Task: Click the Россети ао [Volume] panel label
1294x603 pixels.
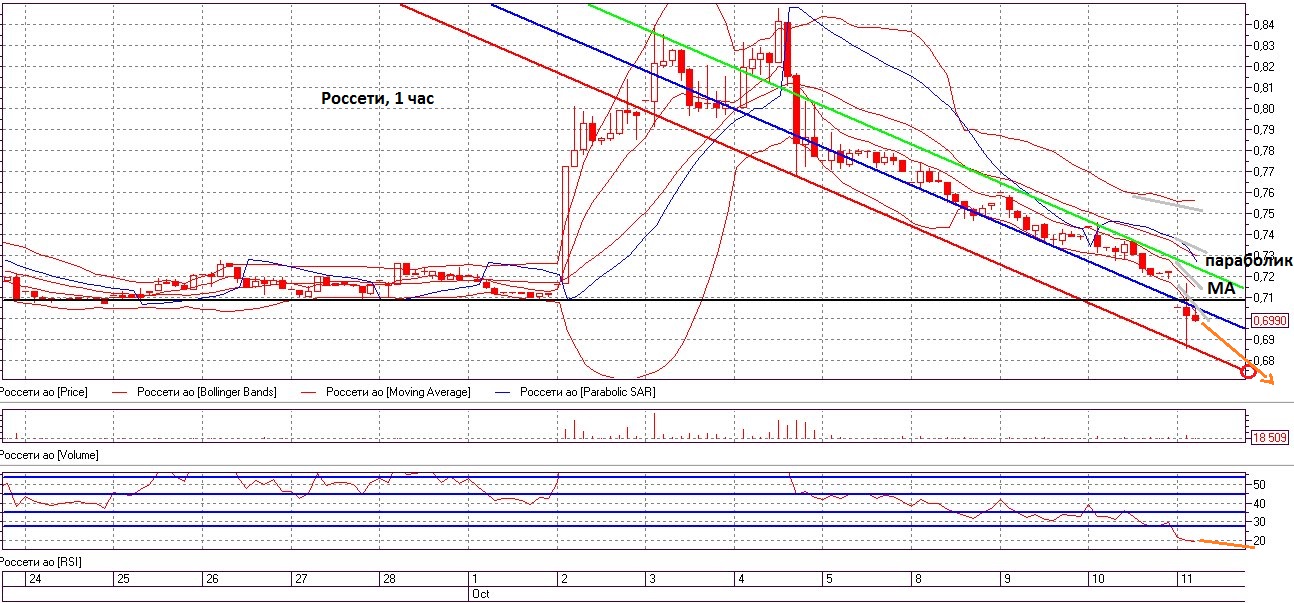Action: pyautogui.click(x=48, y=454)
